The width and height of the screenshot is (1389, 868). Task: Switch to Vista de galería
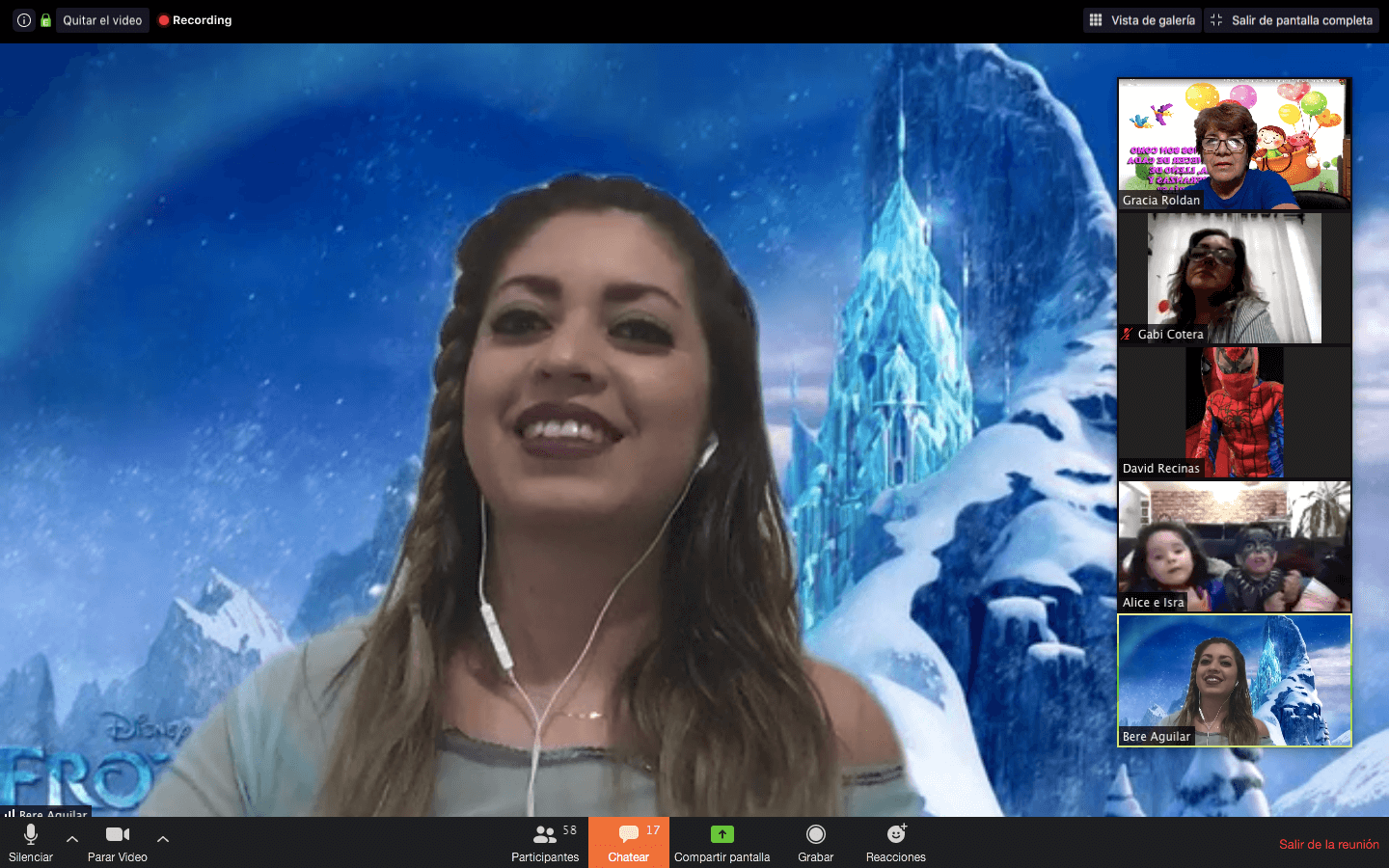coord(1143,20)
